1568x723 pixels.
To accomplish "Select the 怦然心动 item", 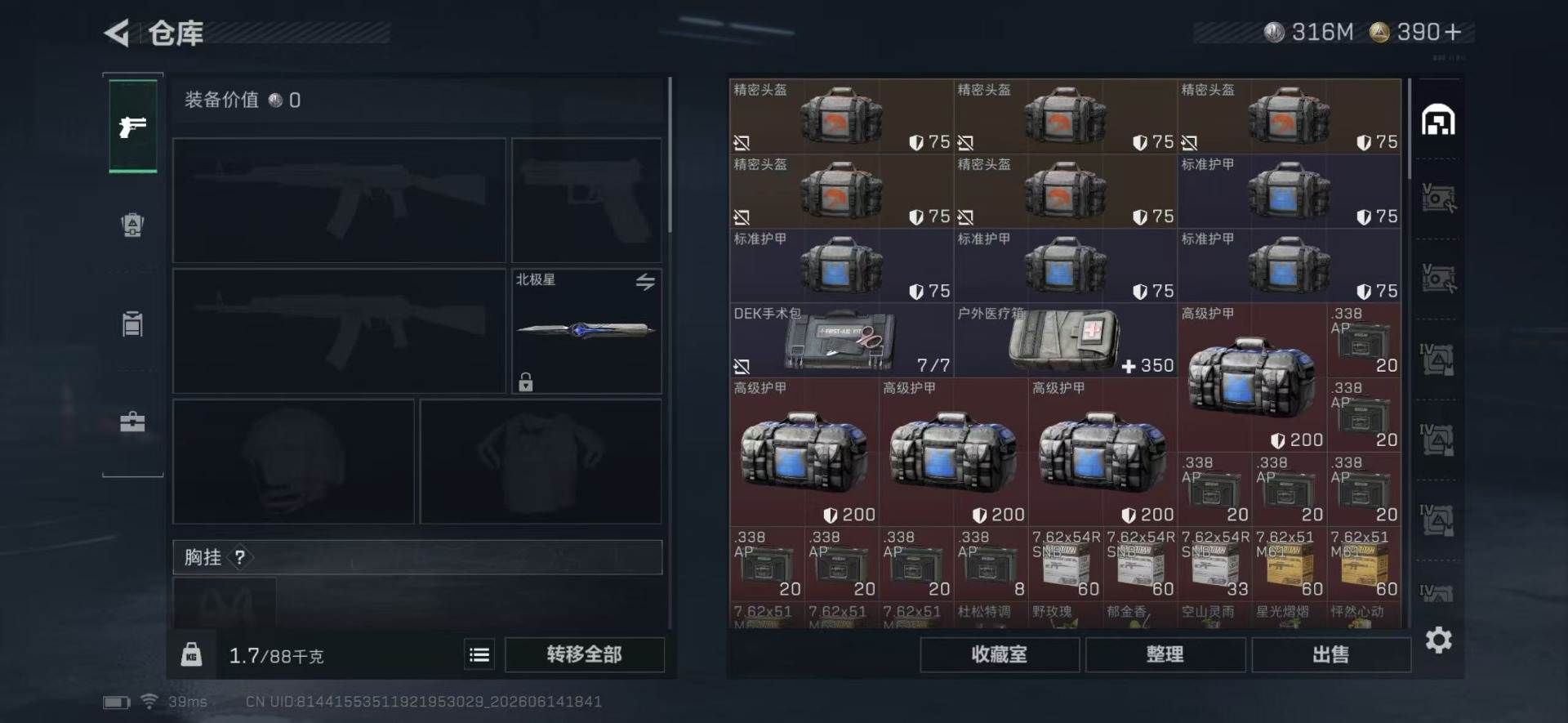I will (1364, 616).
